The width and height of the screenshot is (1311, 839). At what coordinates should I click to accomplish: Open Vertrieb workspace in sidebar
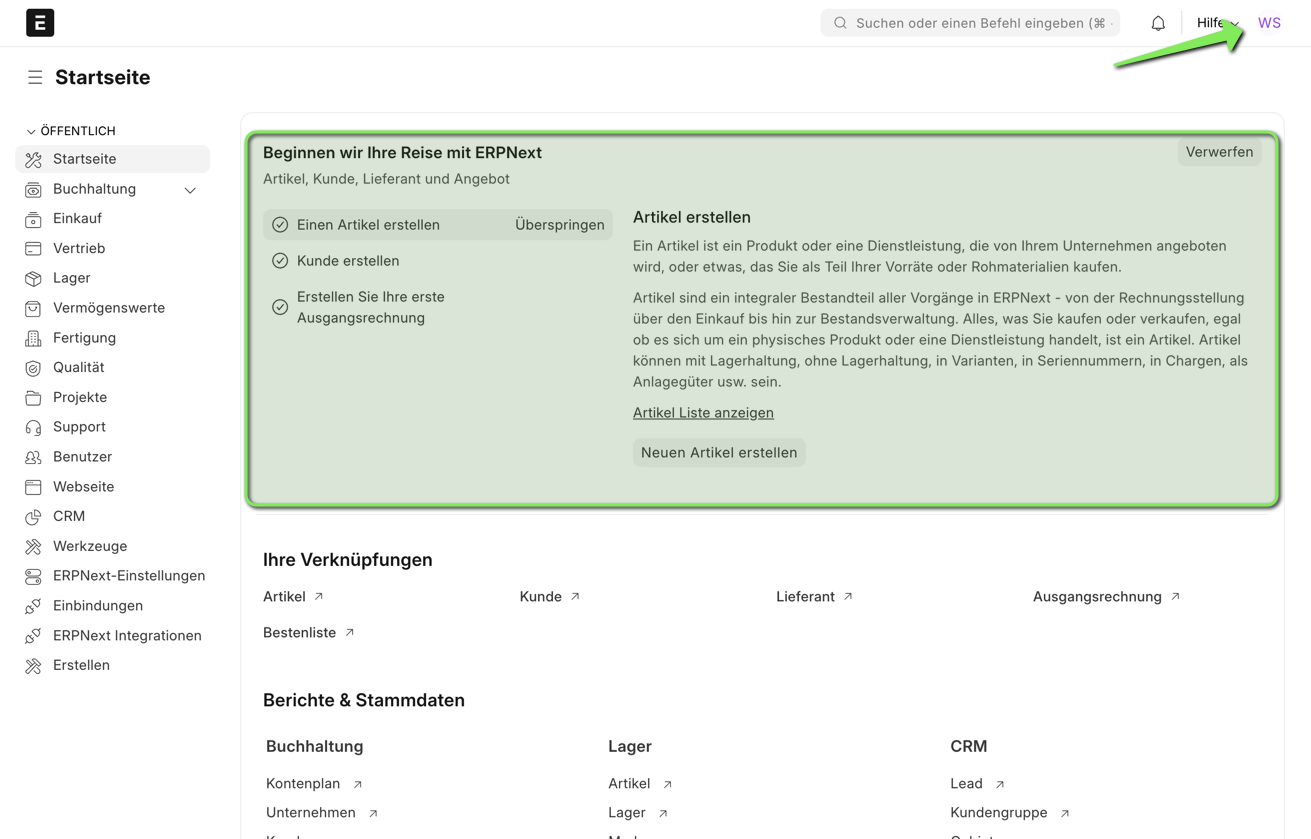coord(79,248)
